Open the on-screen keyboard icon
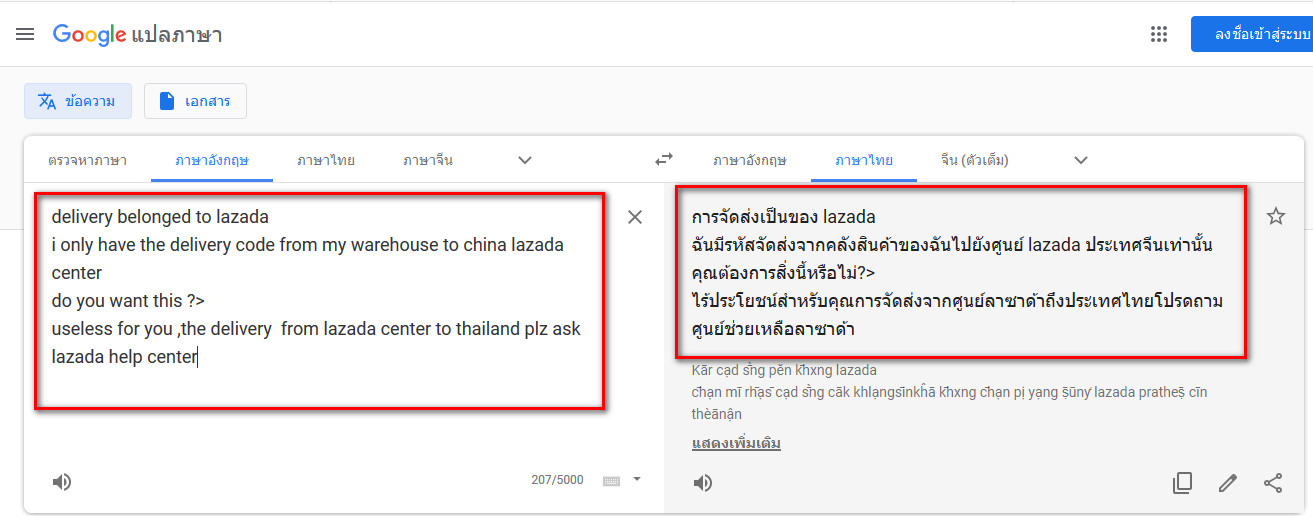Screen dimensions: 1313x516 (612, 481)
